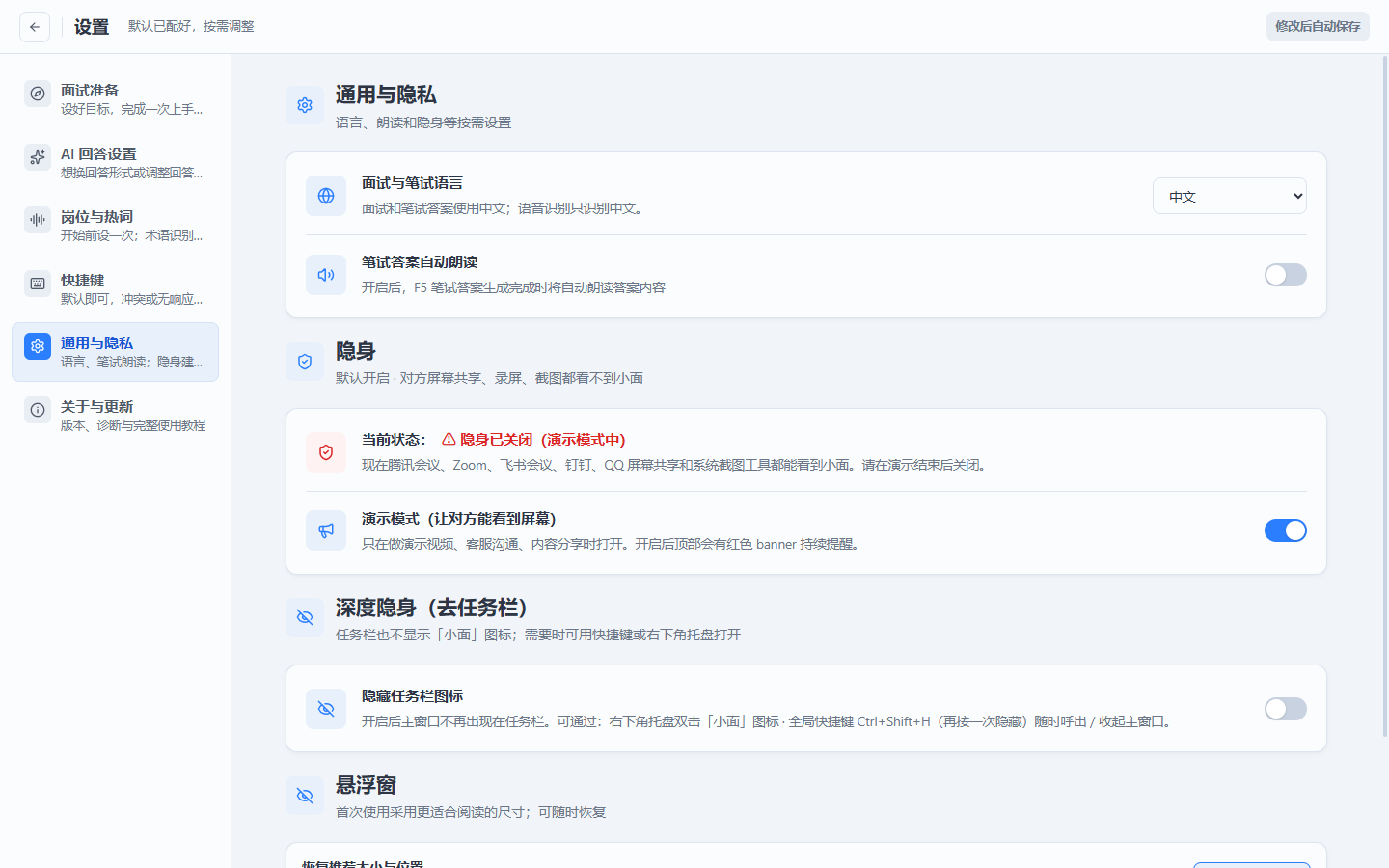Screen dimensions: 1389x868
Task: Open the 中文 language dropdown
Action: coord(1230,196)
